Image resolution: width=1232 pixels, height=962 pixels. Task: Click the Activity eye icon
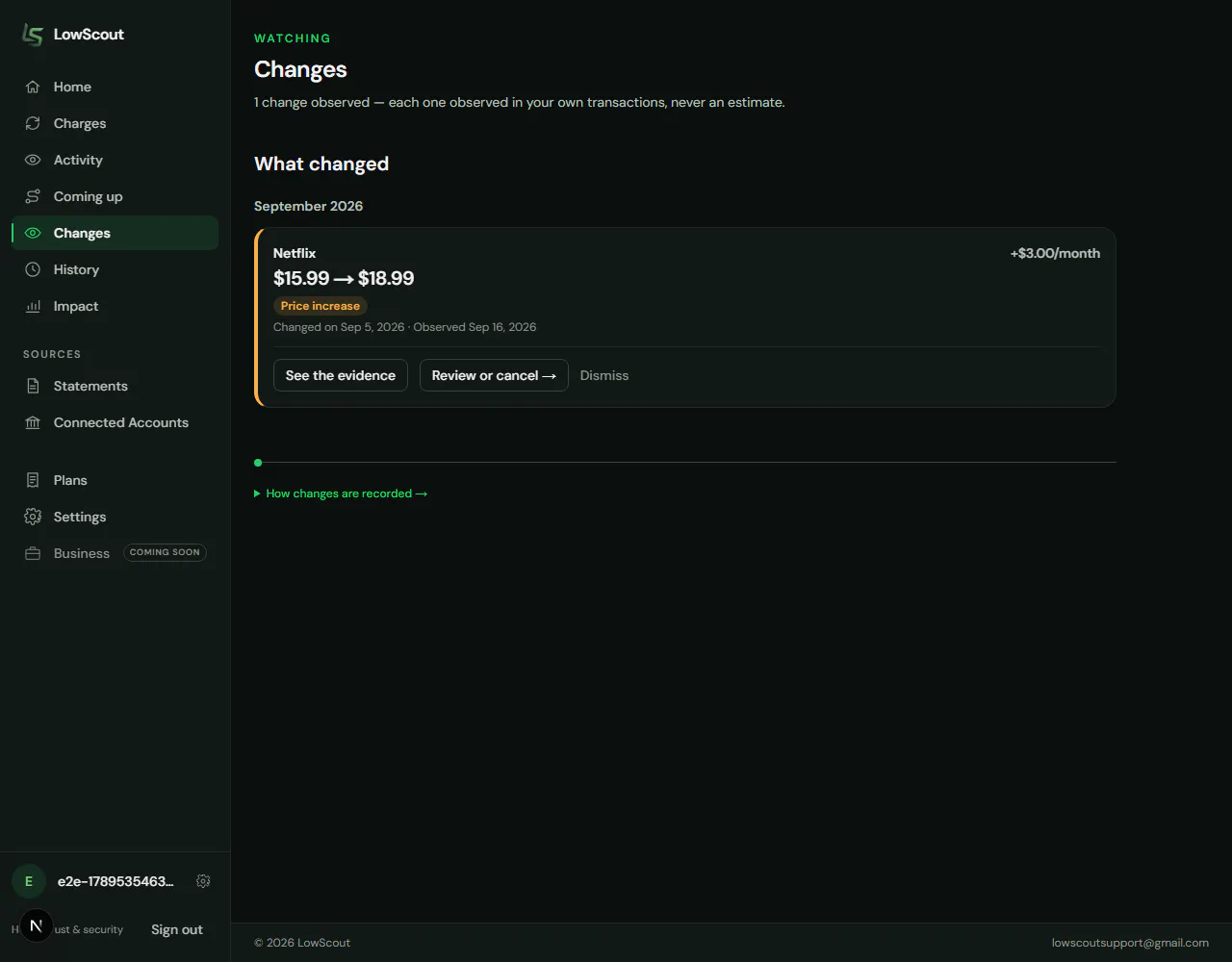(x=33, y=160)
